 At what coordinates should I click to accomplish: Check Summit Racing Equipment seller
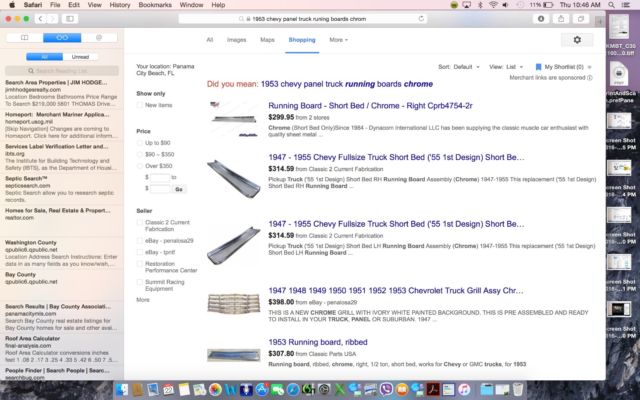tap(140, 282)
